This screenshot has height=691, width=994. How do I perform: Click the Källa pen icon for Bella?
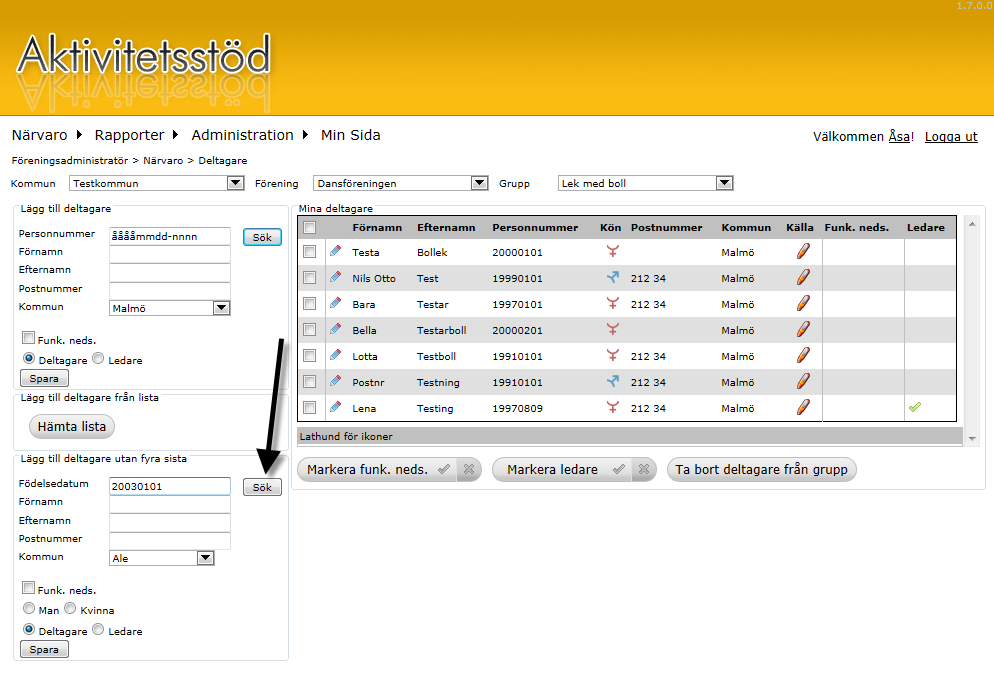pos(803,329)
